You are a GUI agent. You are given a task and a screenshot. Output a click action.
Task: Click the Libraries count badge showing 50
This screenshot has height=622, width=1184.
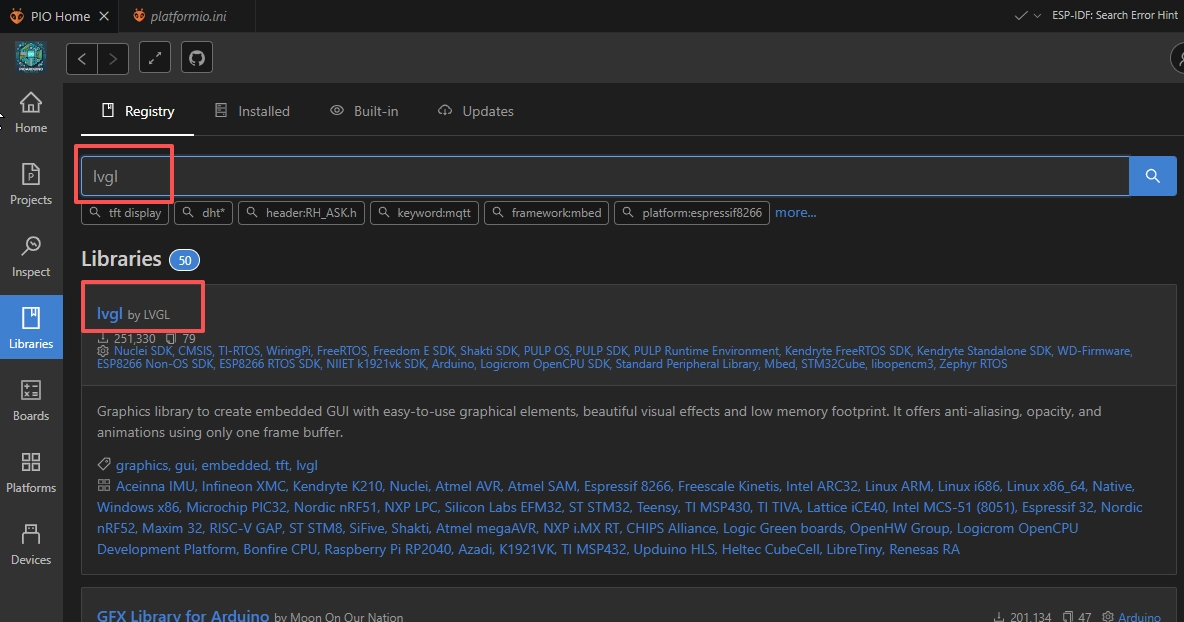click(x=184, y=260)
